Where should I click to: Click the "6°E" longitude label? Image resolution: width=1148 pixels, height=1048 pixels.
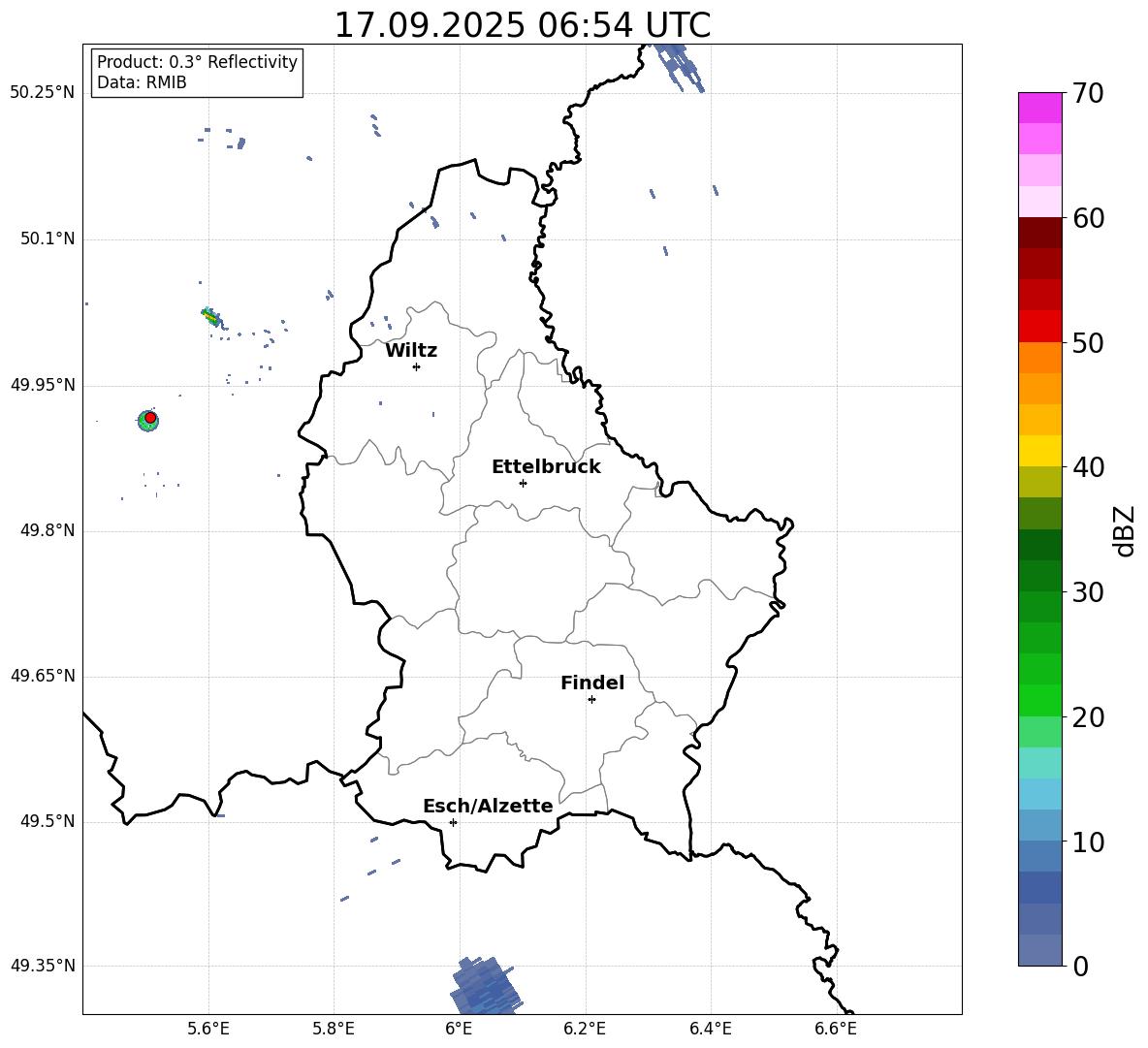[459, 1029]
